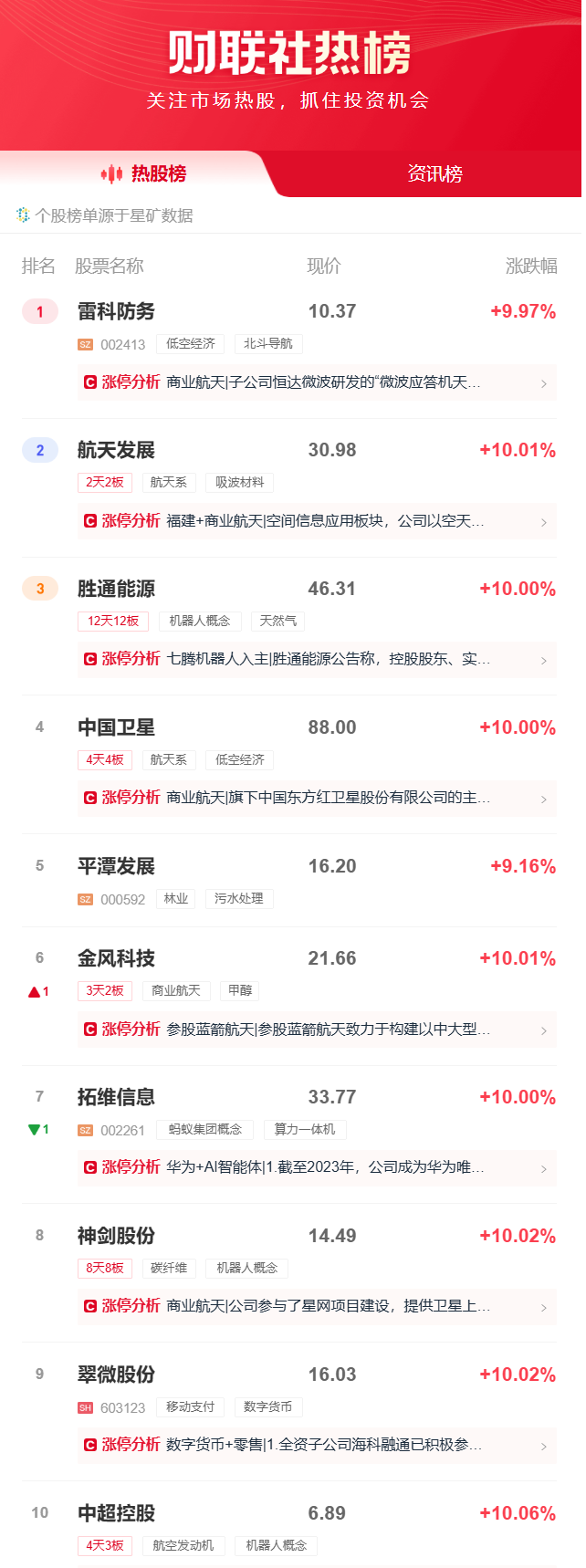Click the 数字货币 tag under 翠微股份
Screen dimensions: 586x1568
[x=268, y=1407]
